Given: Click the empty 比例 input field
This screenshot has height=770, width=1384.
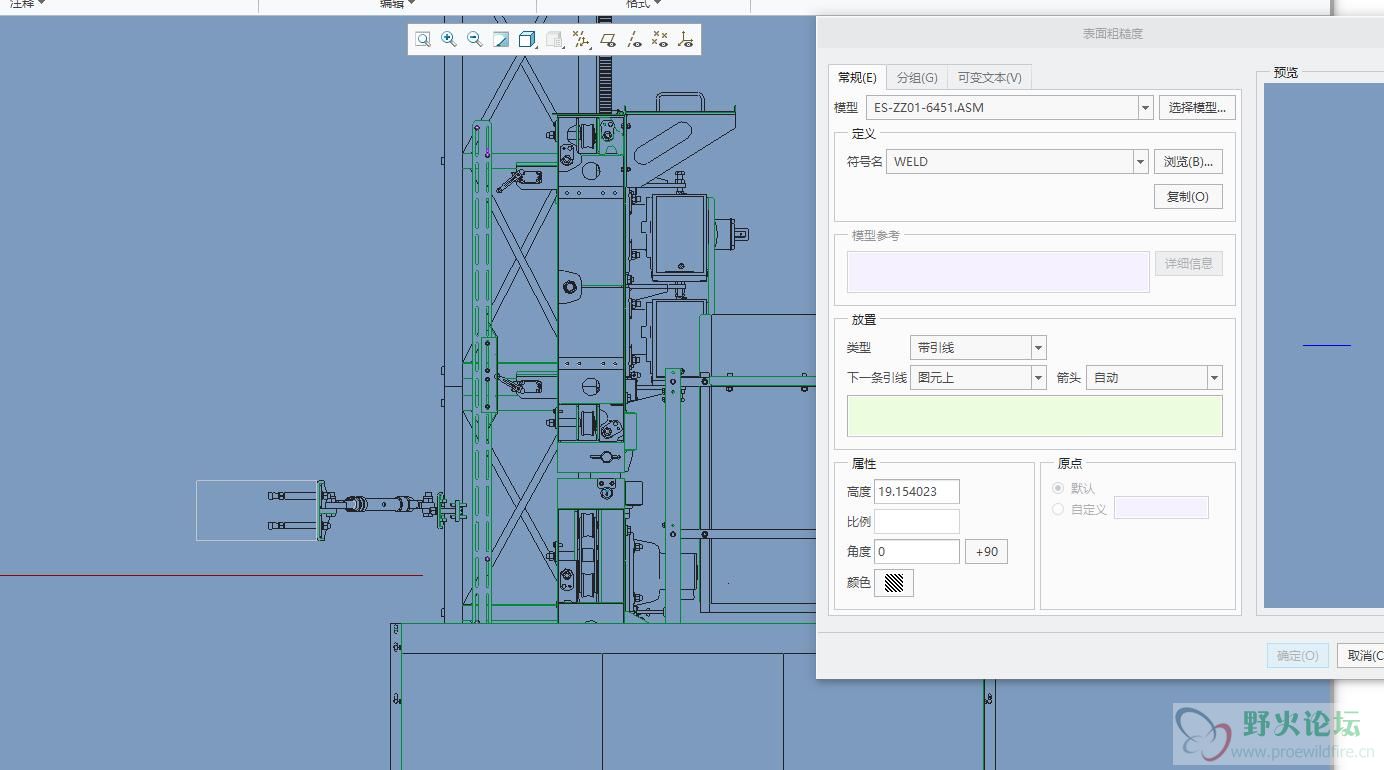Looking at the screenshot, I should click(917, 521).
